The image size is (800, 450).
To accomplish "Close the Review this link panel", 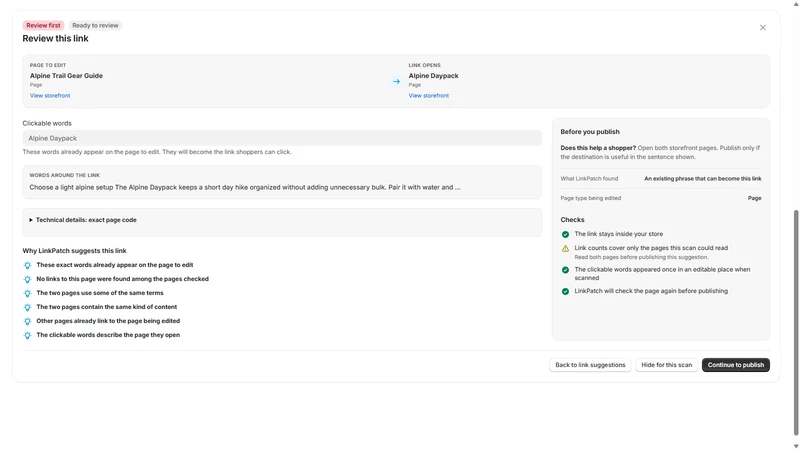I will tap(763, 28).
